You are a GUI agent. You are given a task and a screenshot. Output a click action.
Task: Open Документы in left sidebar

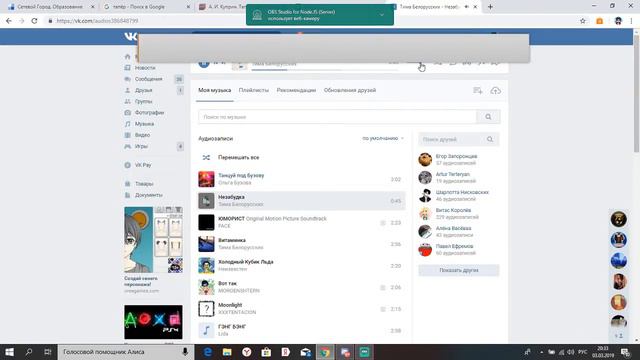pyautogui.click(x=149, y=195)
